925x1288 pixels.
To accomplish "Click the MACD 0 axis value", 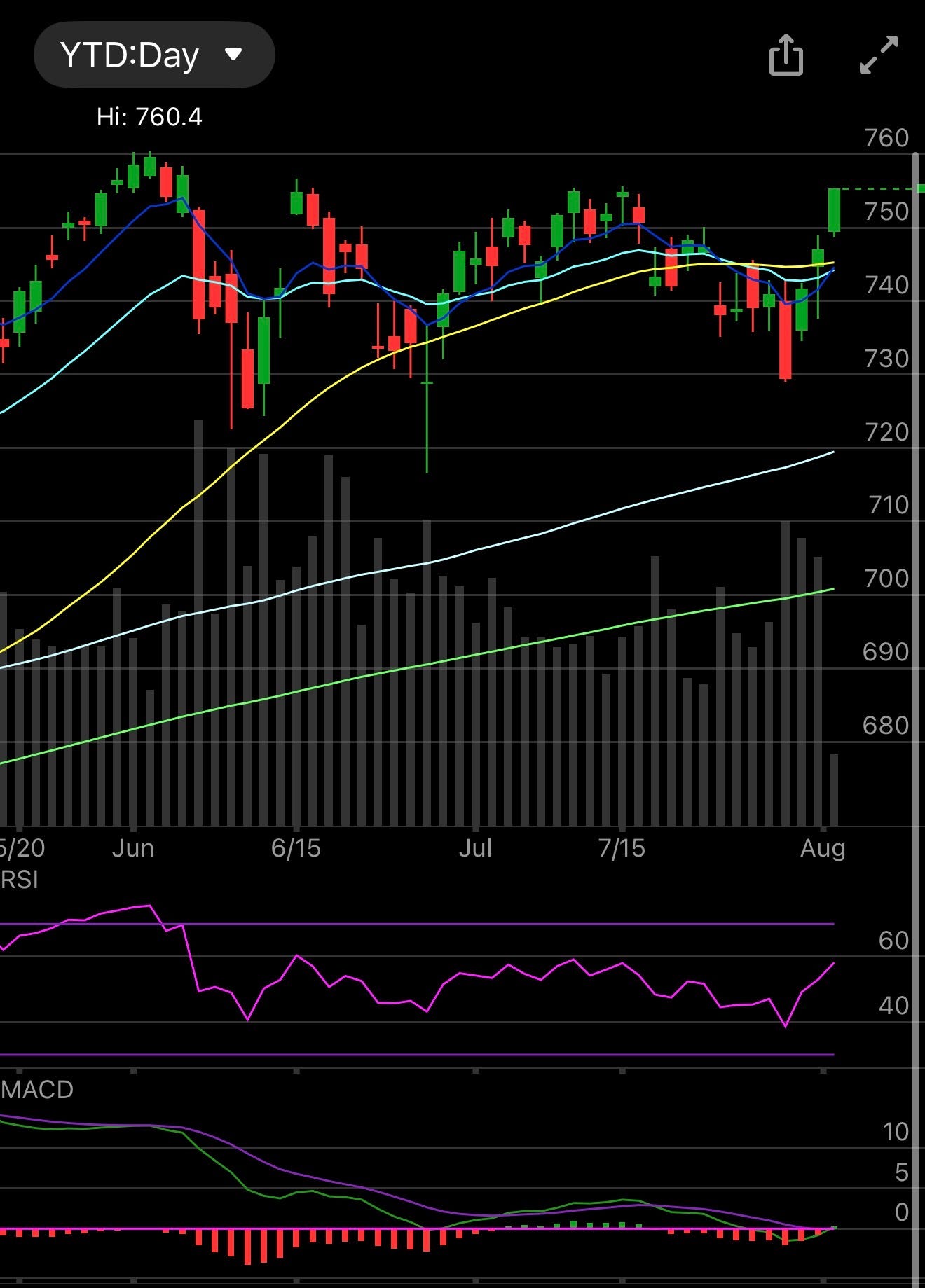I will [902, 1212].
